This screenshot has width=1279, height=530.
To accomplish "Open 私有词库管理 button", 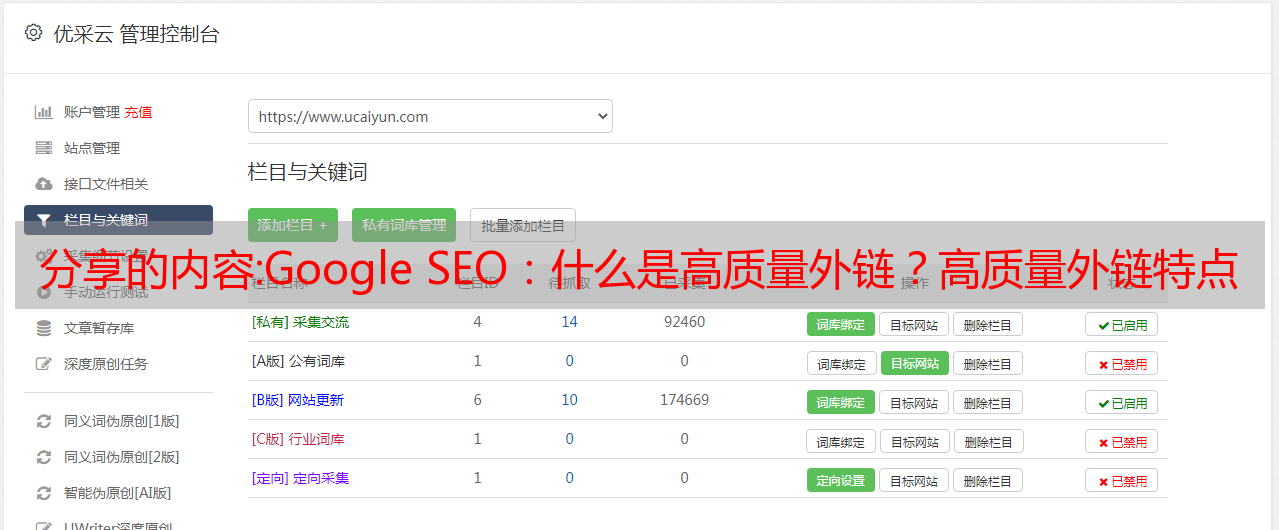I will coord(404,225).
